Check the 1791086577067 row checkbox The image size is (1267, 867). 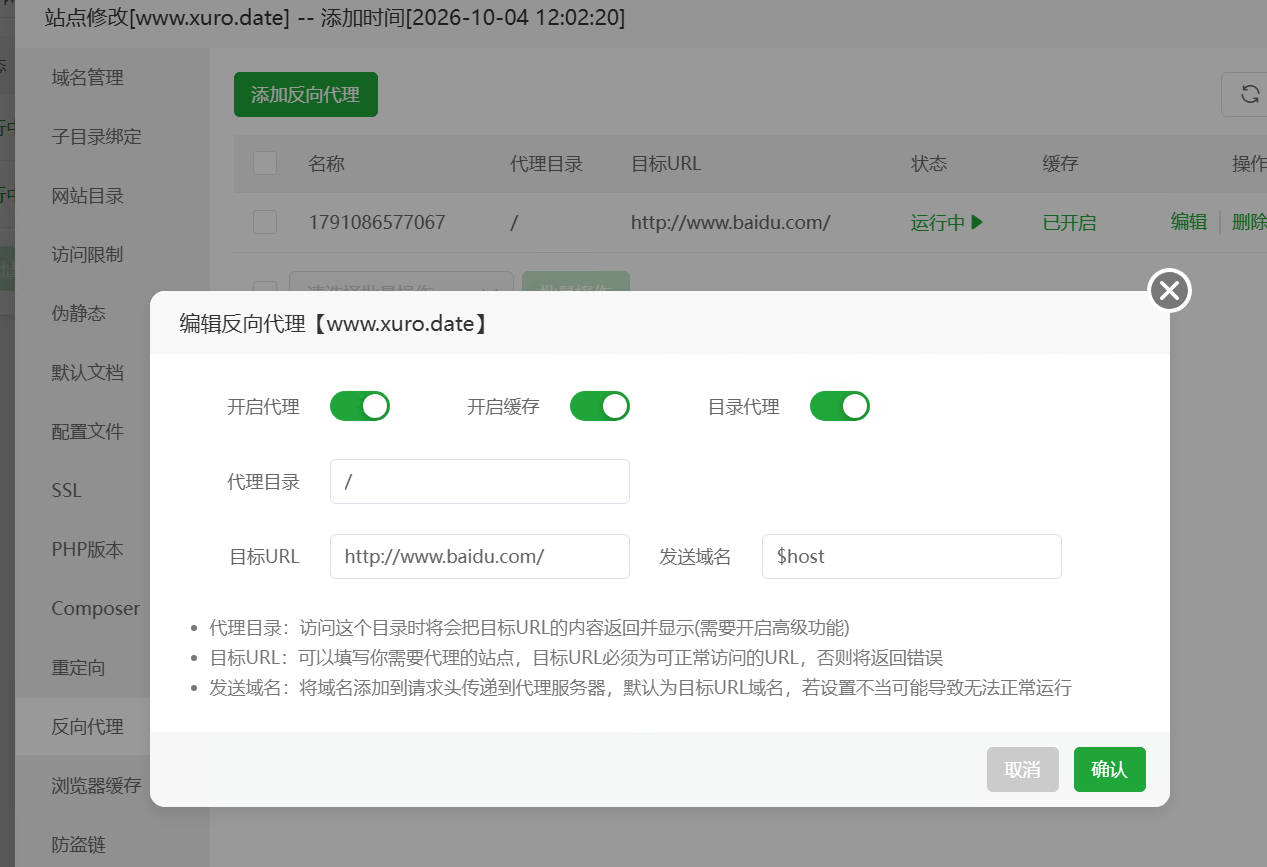pos(265,222)
